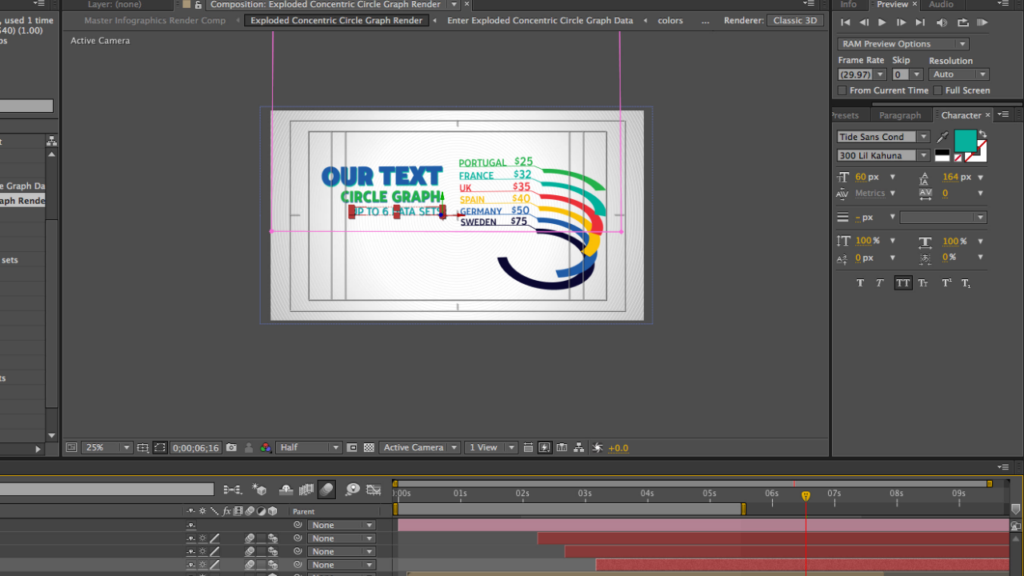This screenshot has height=576, width=1024.
Task: Check the From Current Time option
Action: (842, 90)
